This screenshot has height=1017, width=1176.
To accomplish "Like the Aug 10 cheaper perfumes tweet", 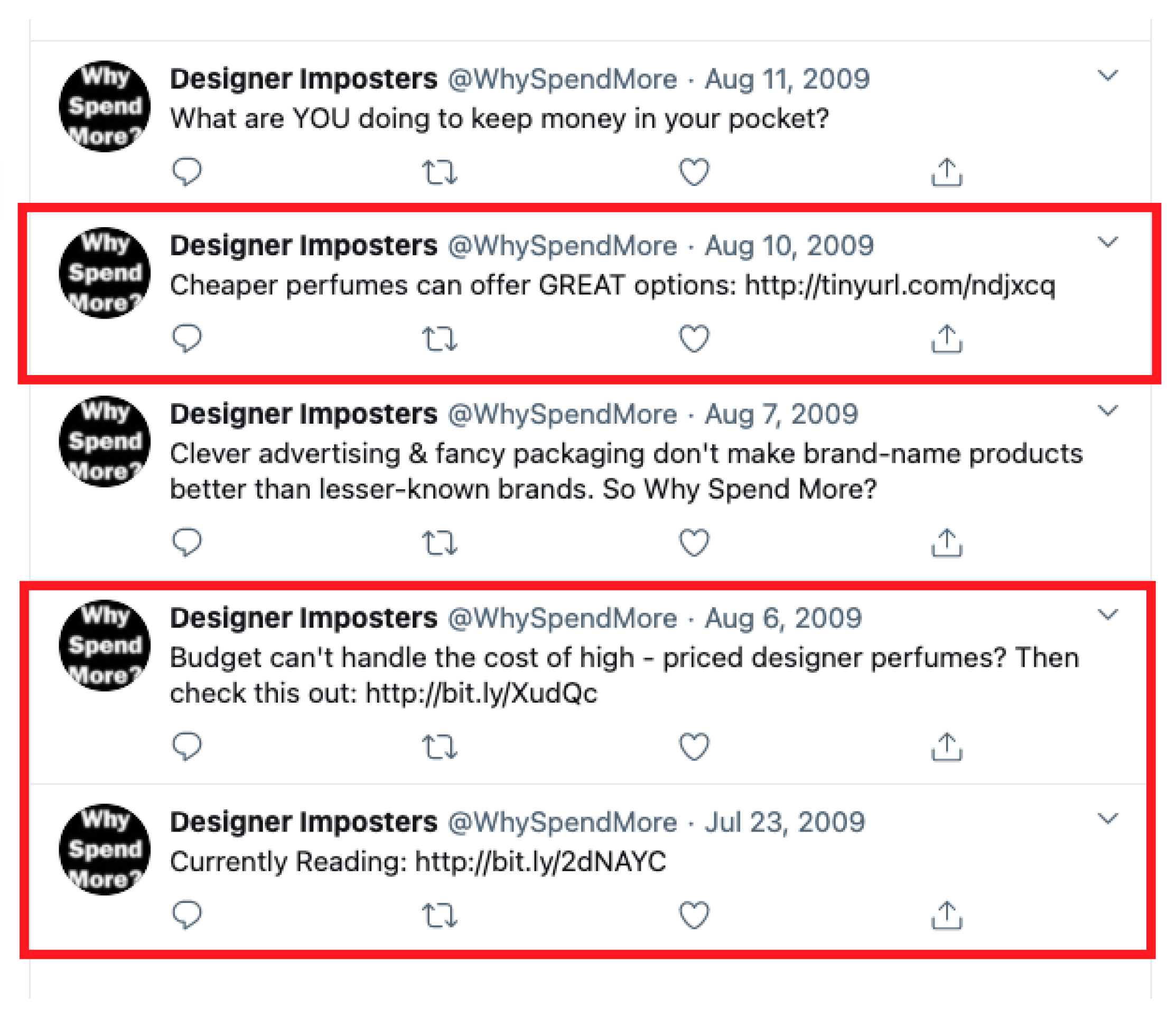I will coord(694,338).
